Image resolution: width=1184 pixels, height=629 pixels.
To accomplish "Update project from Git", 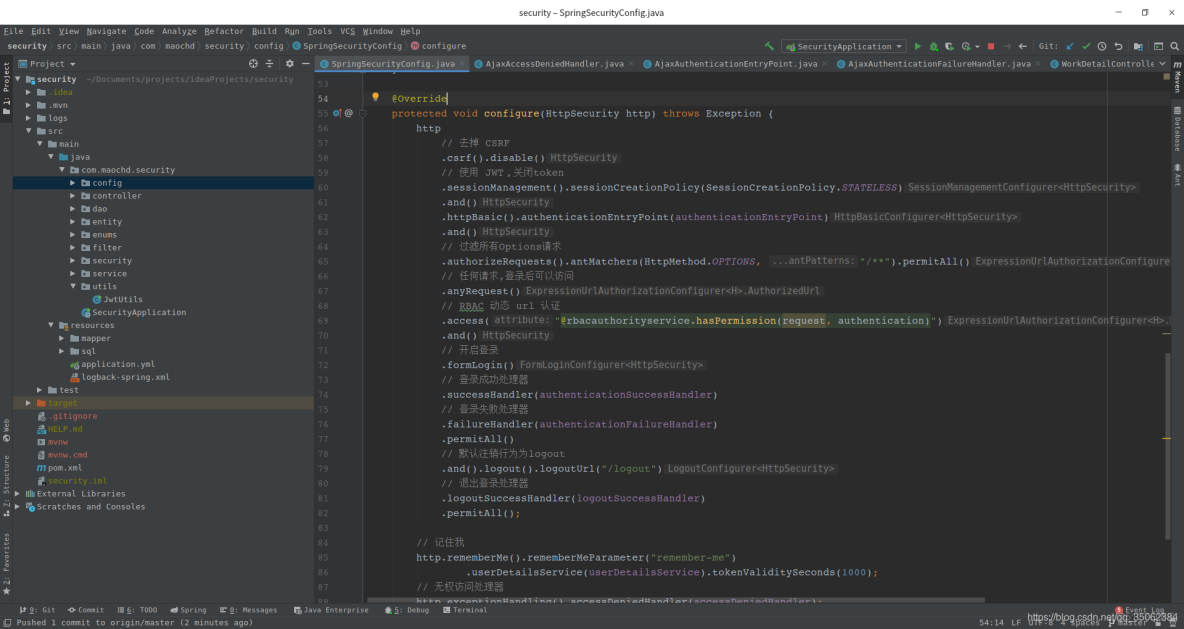I will coord(1069,46).
